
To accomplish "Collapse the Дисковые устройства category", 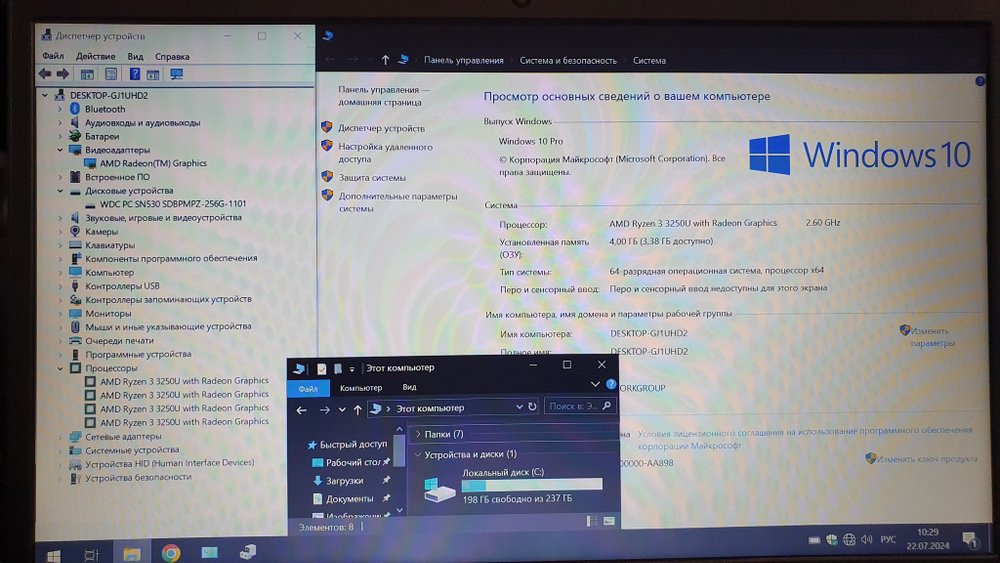I will [x=60, y=191].
